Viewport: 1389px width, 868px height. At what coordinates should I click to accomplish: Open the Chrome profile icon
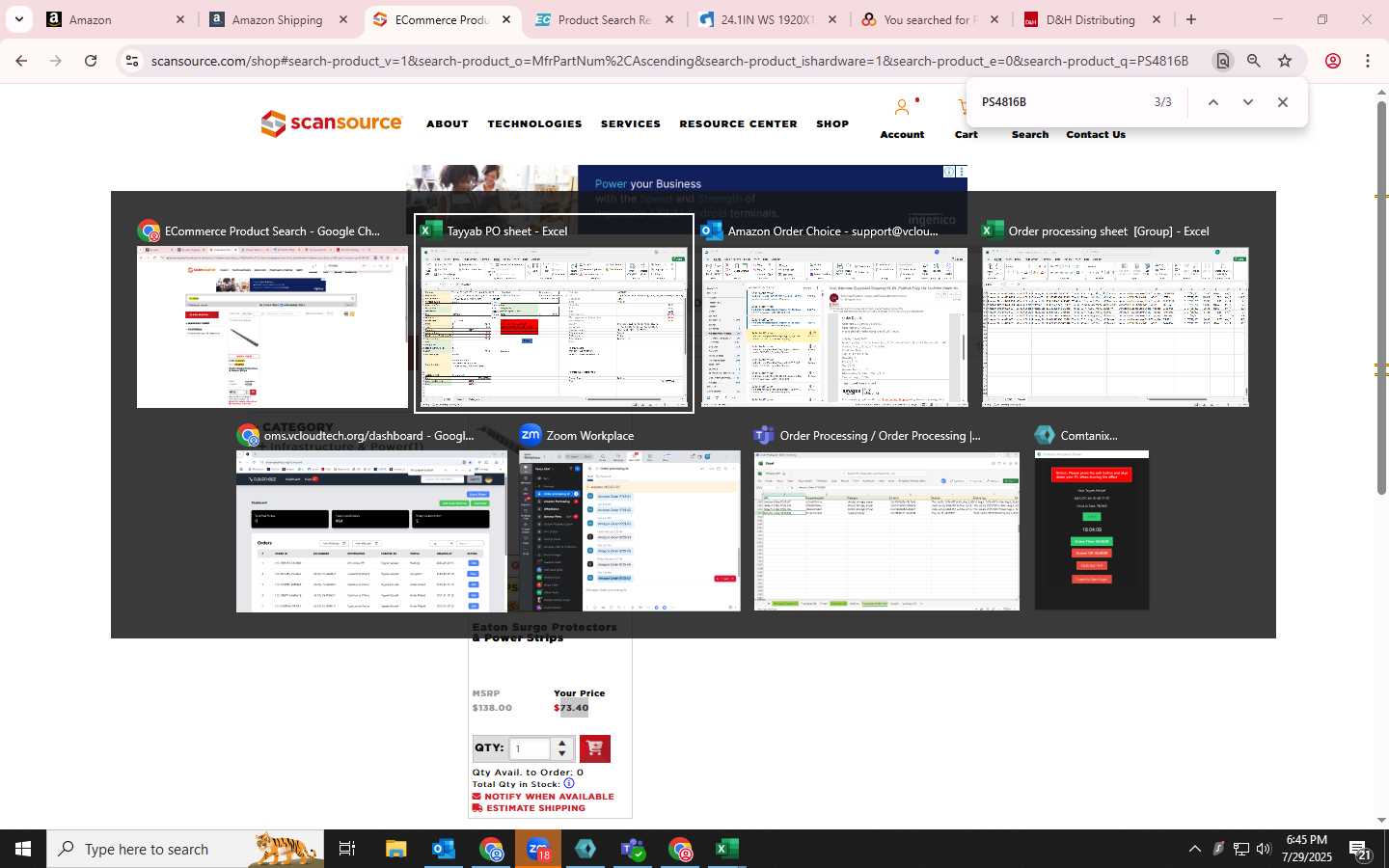click(x=1333, y=61)
